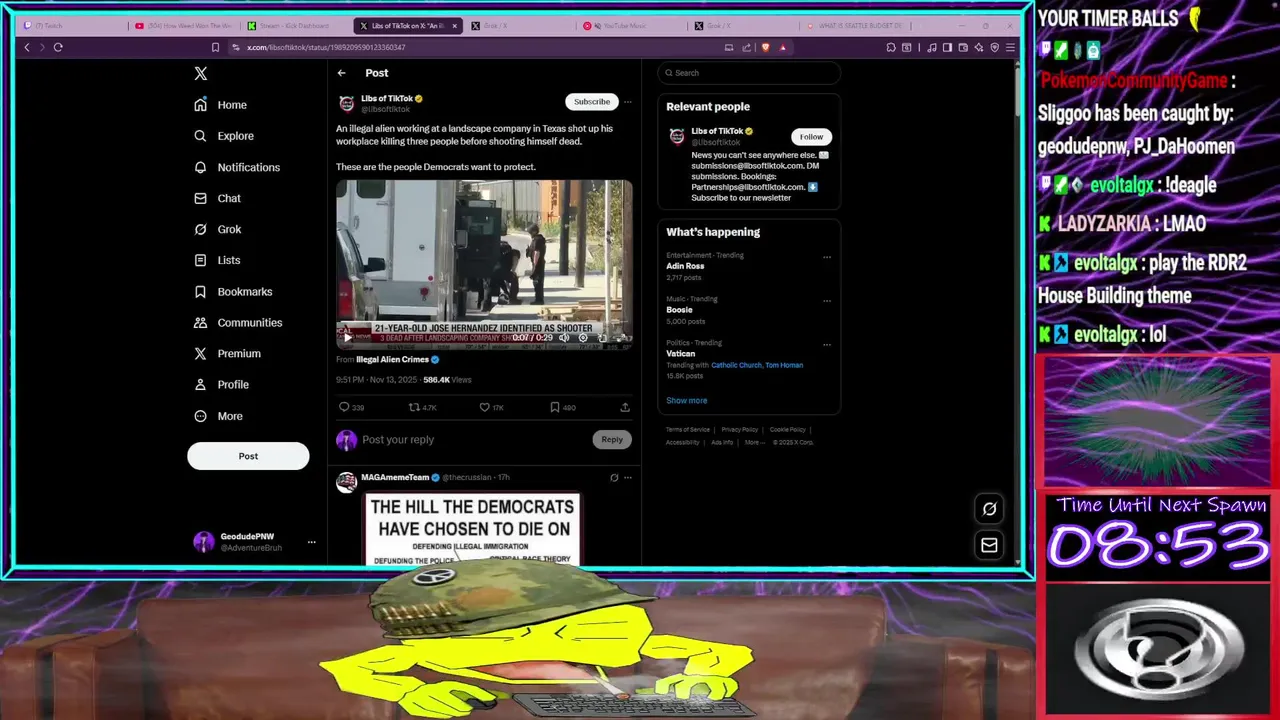Click the white Post button
The height and width of the screenshot is (720, 1280).
click(x=248, y=456)
